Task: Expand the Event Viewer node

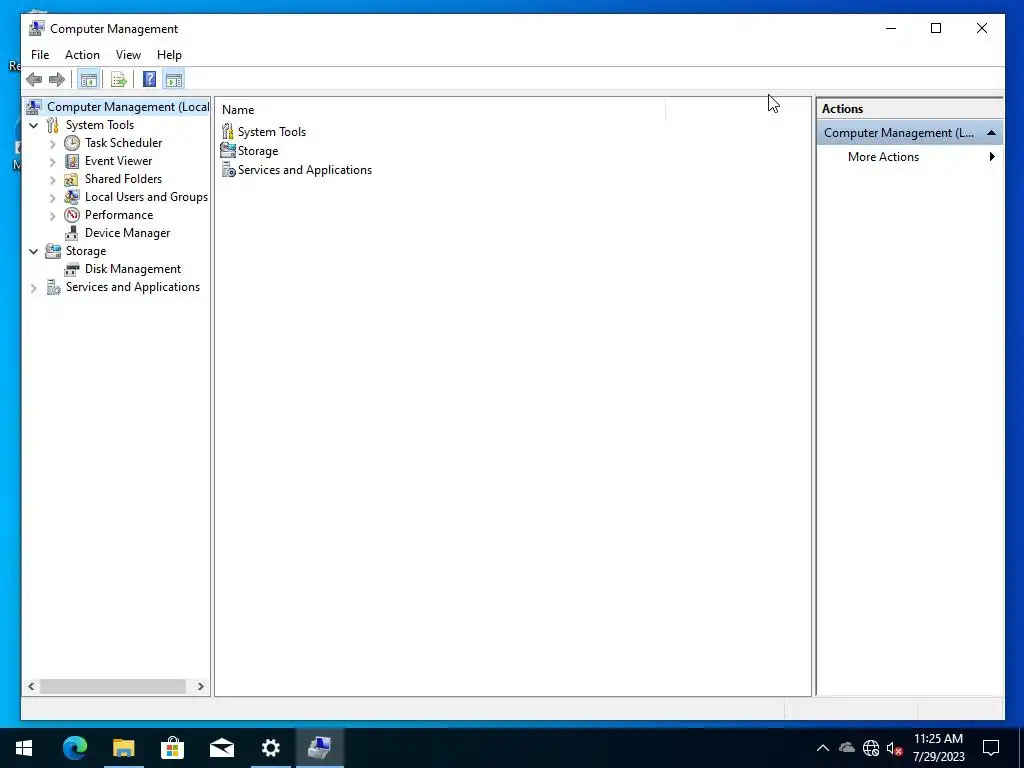Action: (x=53, y=161)
